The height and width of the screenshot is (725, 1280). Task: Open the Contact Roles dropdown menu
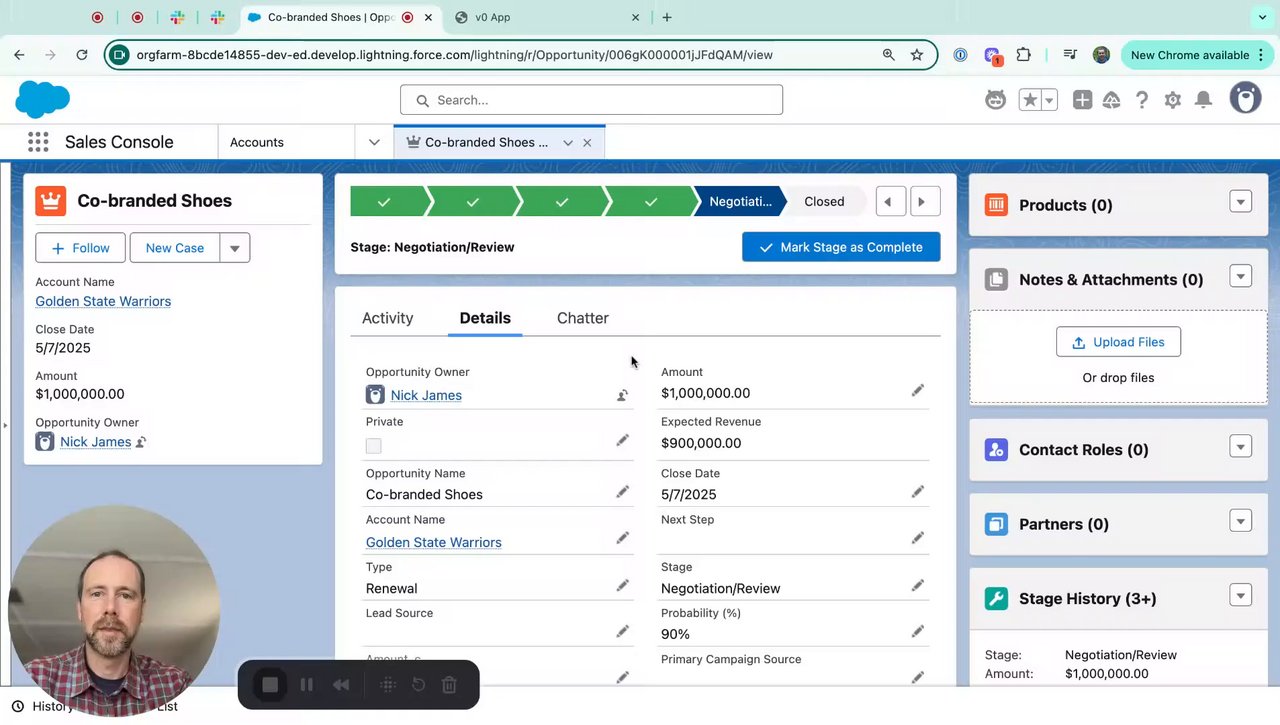coord(1240,447)
